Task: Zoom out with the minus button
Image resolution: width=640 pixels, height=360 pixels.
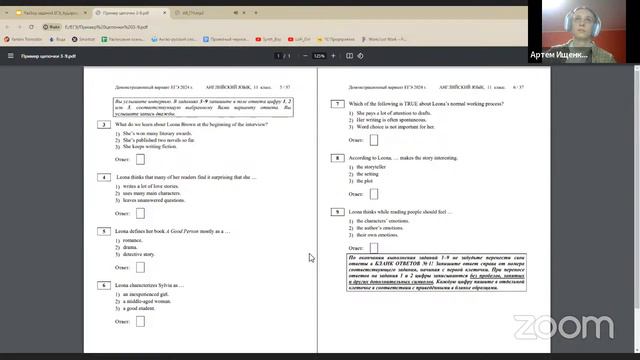Action: click(305, 56)
